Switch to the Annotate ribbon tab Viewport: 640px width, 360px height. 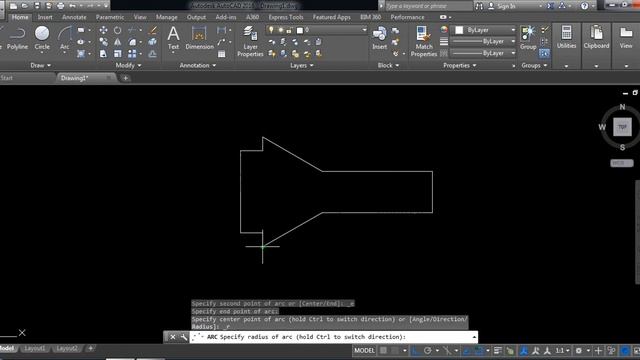coord(74,17)
